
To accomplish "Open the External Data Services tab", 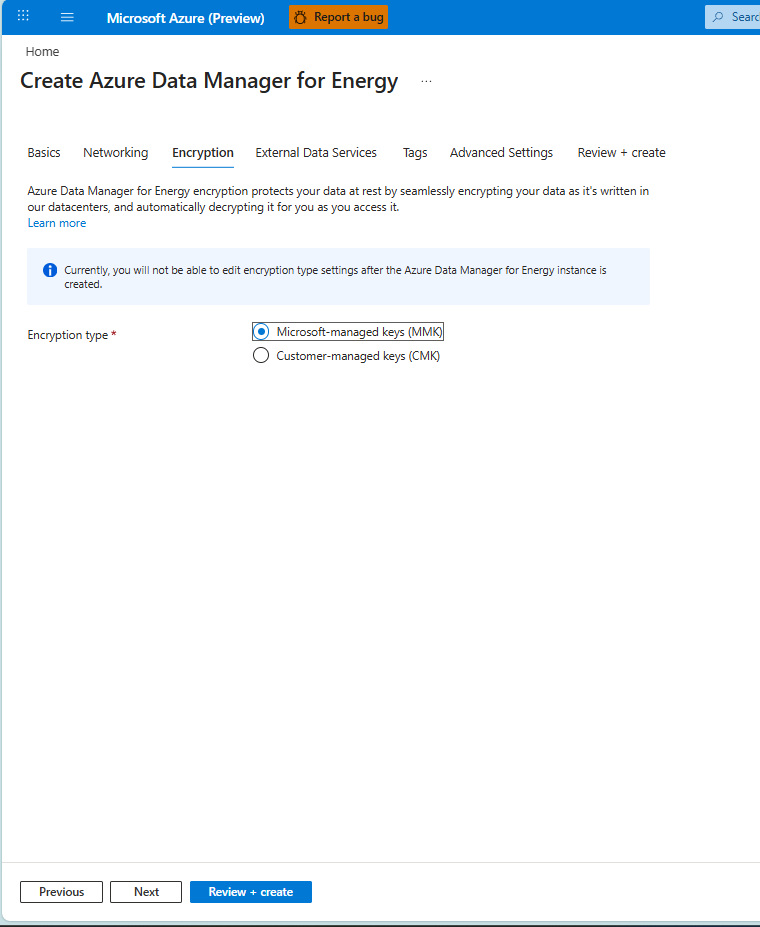I will (x=316, y=153).
